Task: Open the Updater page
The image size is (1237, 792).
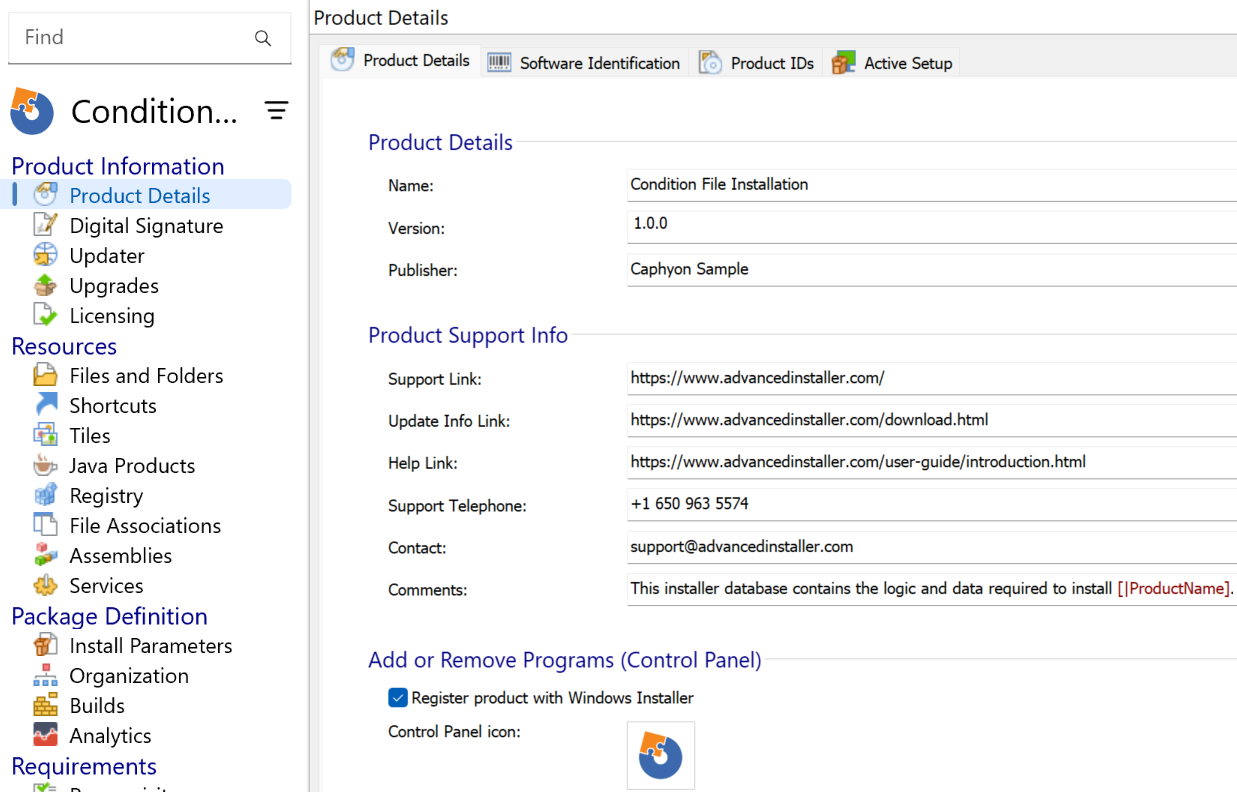Action: point(107,255)
